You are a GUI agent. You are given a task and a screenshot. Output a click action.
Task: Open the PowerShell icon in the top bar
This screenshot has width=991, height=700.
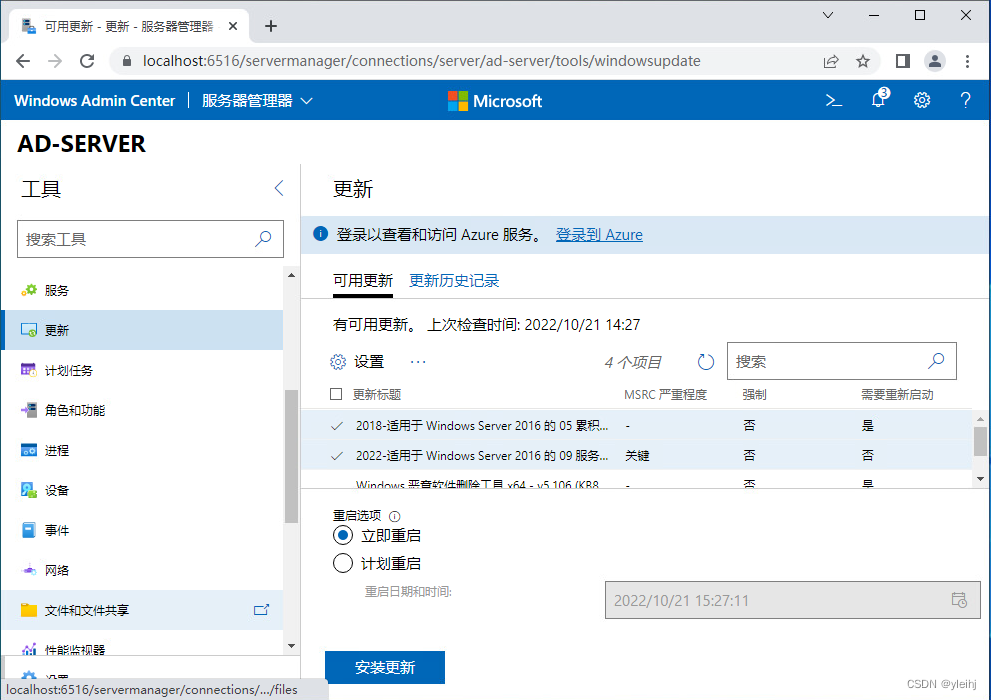click(x=834, y=100)
